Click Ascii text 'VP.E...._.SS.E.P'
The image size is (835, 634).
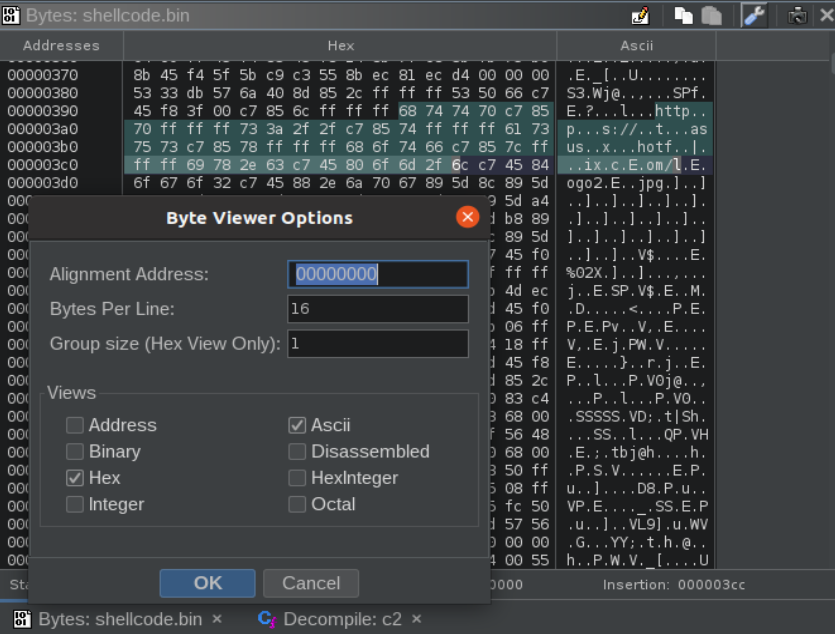(x=636, y=506)
